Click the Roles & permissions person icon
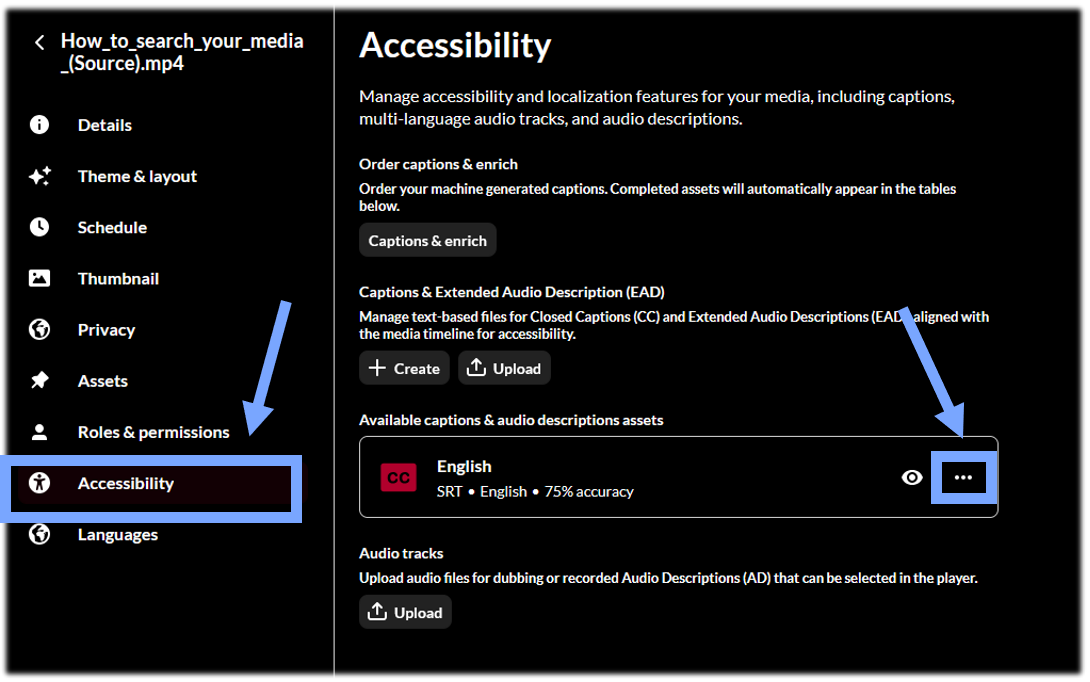Image resolution: width=1090 pixels, height=682 pixels. pos(39,432)
